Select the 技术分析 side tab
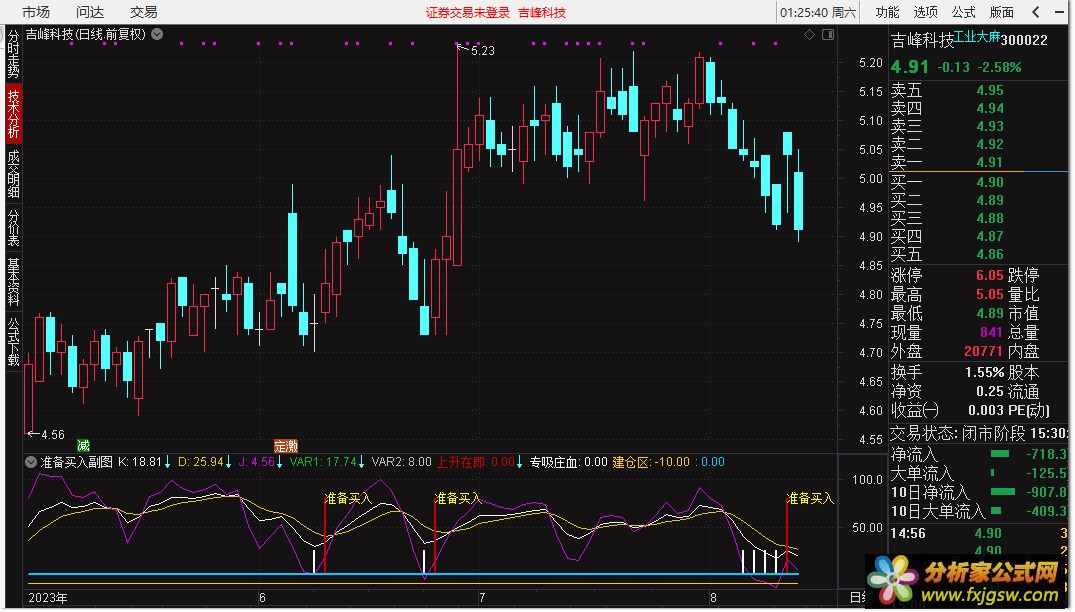Screen dimensions: 1075x612 click(14, 114)
